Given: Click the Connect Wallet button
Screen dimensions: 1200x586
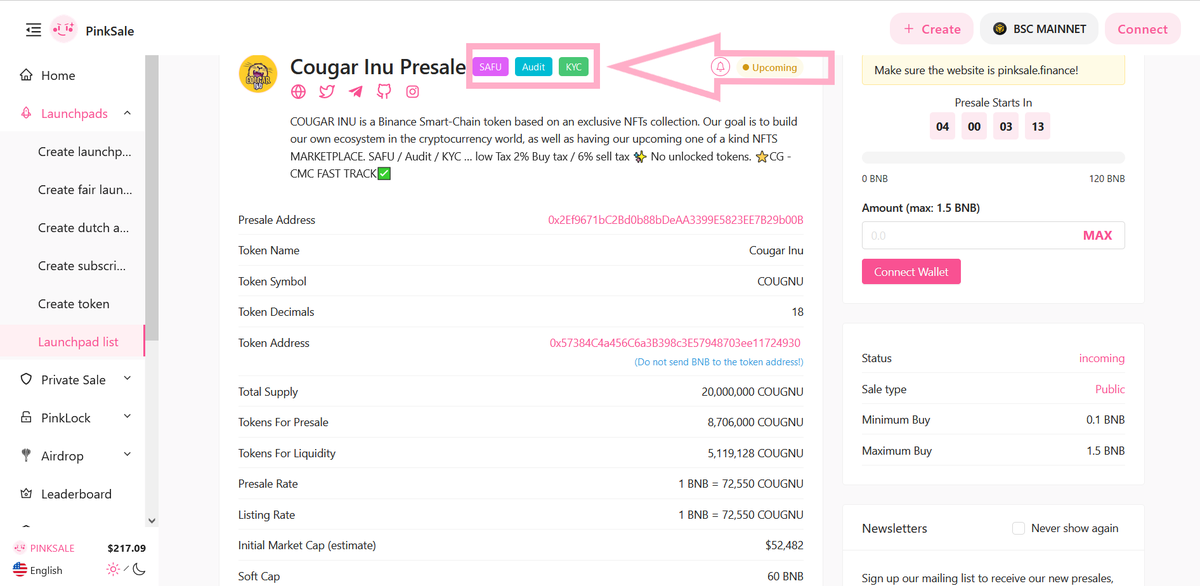Looking at the screenshot, I should 911,272.
